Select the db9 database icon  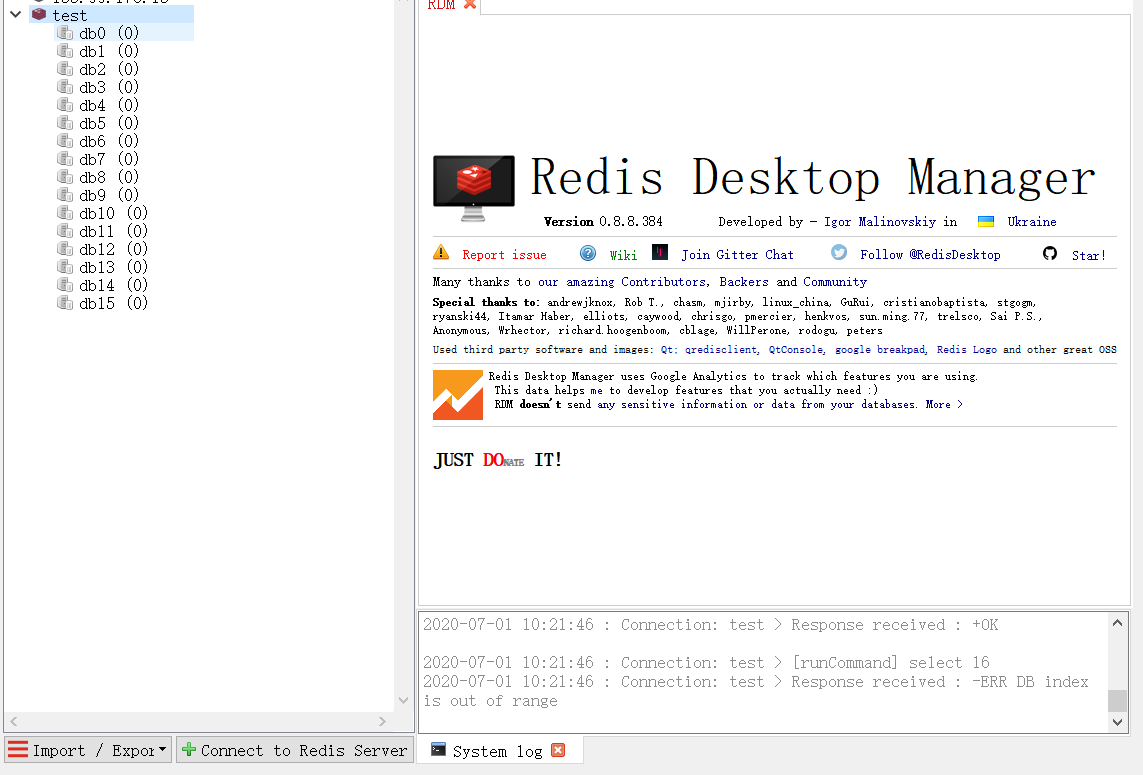coord(65,195)
